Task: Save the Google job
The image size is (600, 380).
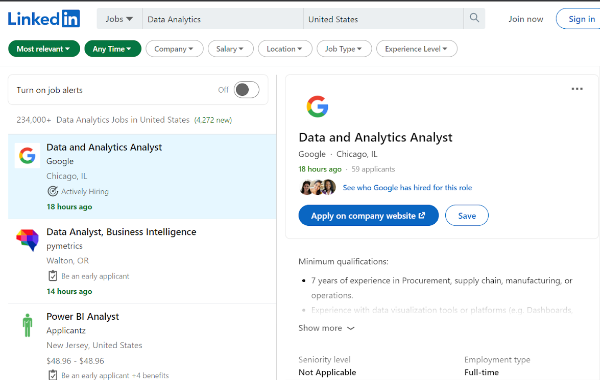Action: (x=466, y=215)
